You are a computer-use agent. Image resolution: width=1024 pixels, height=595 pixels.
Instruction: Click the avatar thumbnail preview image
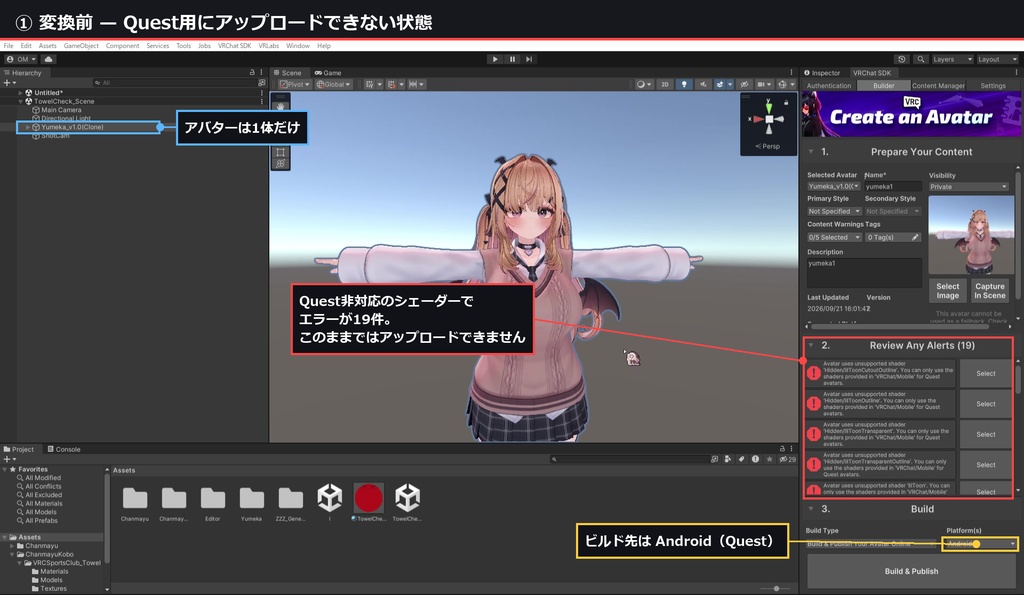click(970, 235)
